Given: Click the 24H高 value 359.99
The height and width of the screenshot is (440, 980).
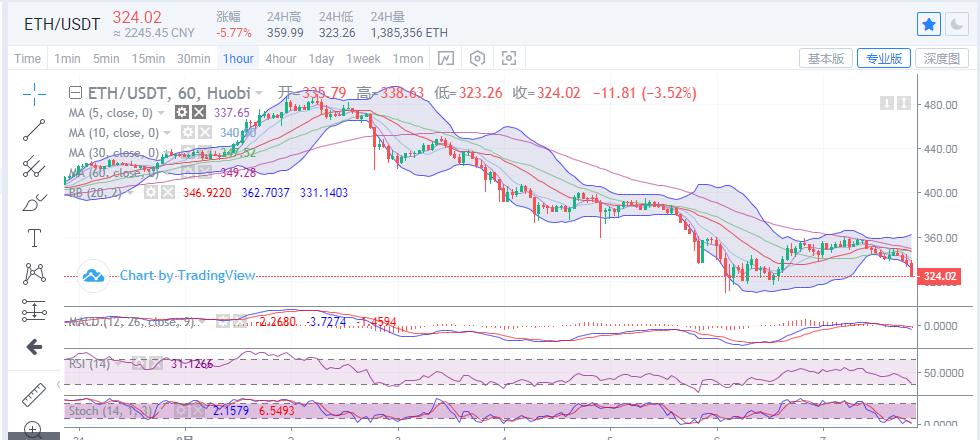Looking at the screenshot, I should pos(285,32).
